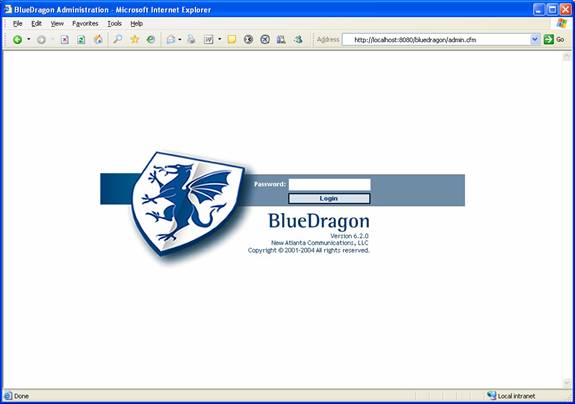Click the BlueDragon dragon shield logo
The height and width of the screenshot is (404, 575).
[187, 203]
